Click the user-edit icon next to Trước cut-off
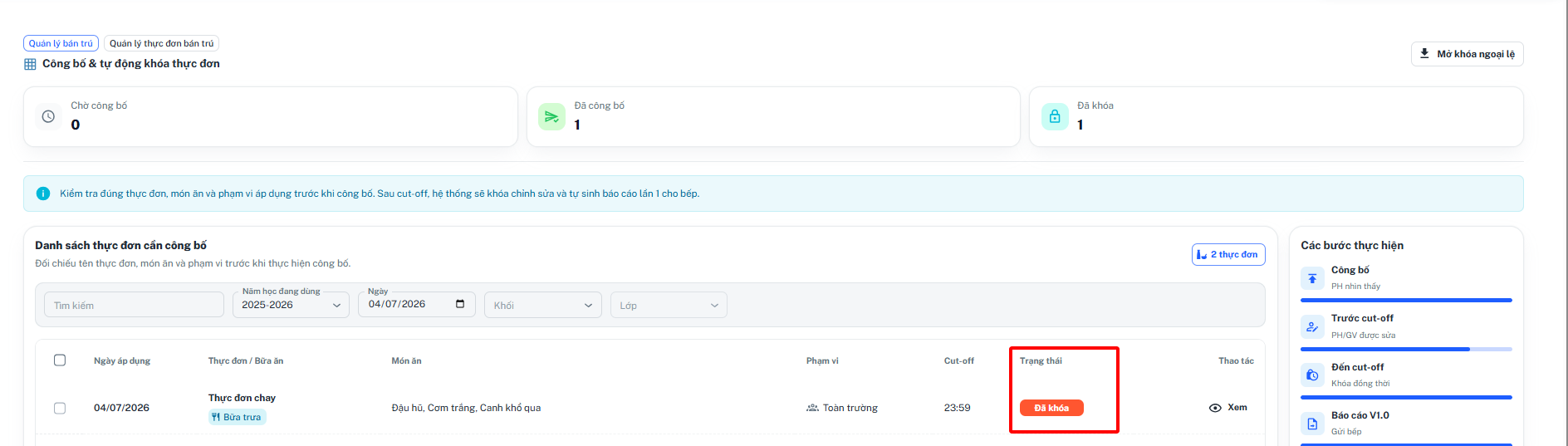 pyautogui.click(x=1312, y=326)
